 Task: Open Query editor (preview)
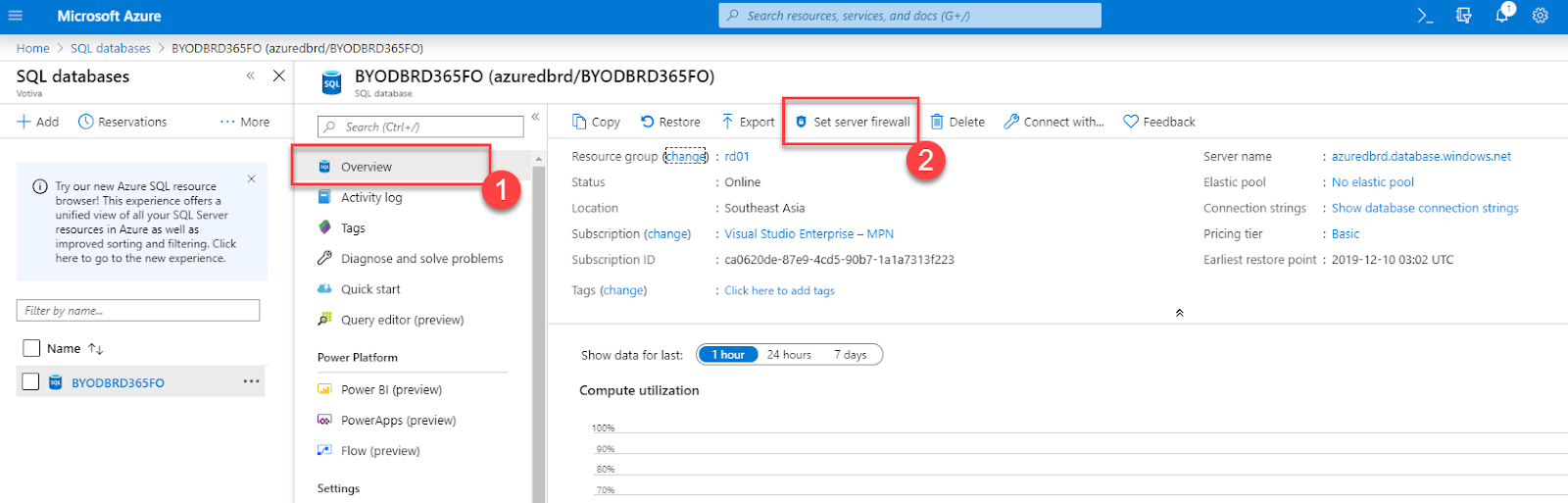[x=402, y=319]
